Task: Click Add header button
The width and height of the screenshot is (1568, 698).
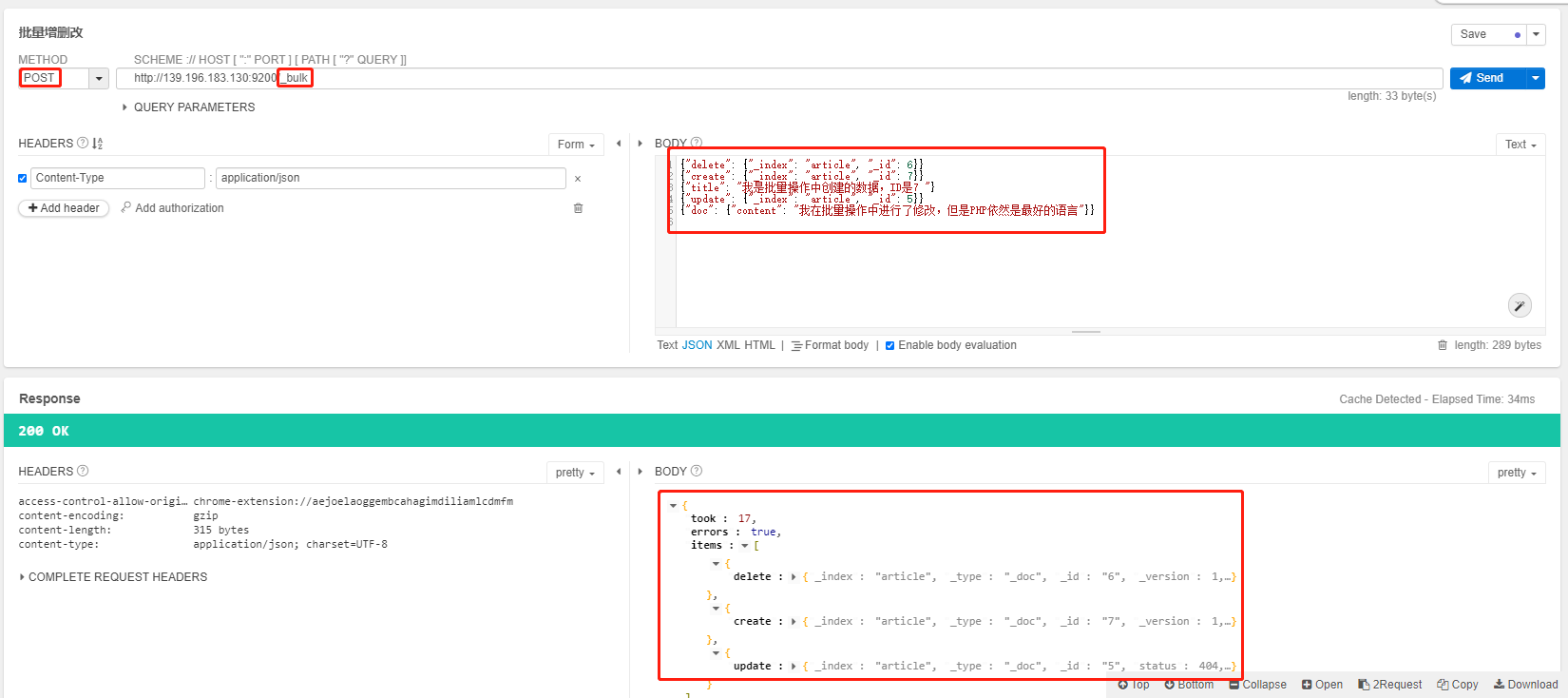Action: click(x=64, y=208)
